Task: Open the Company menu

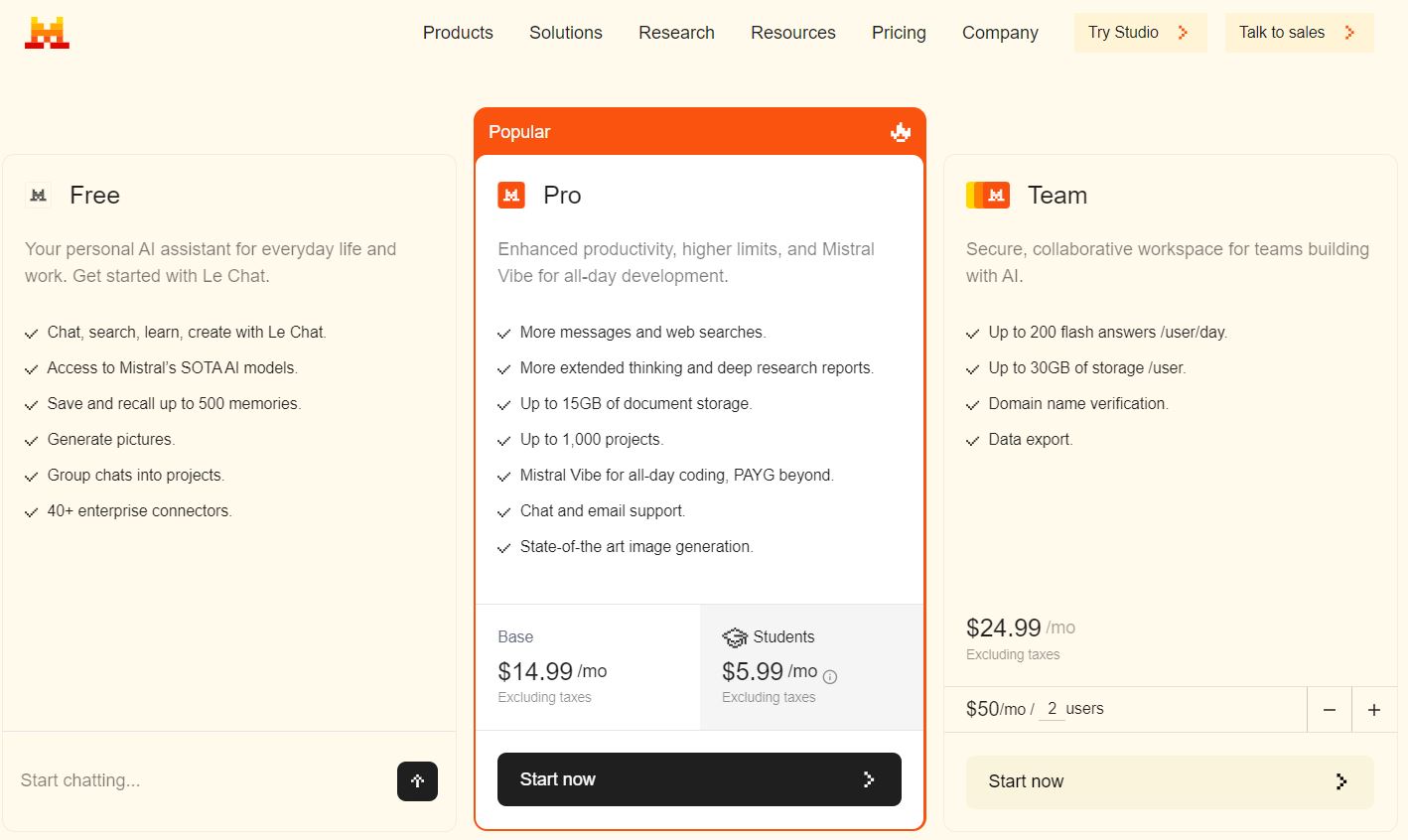Action: click(1000, 33)
